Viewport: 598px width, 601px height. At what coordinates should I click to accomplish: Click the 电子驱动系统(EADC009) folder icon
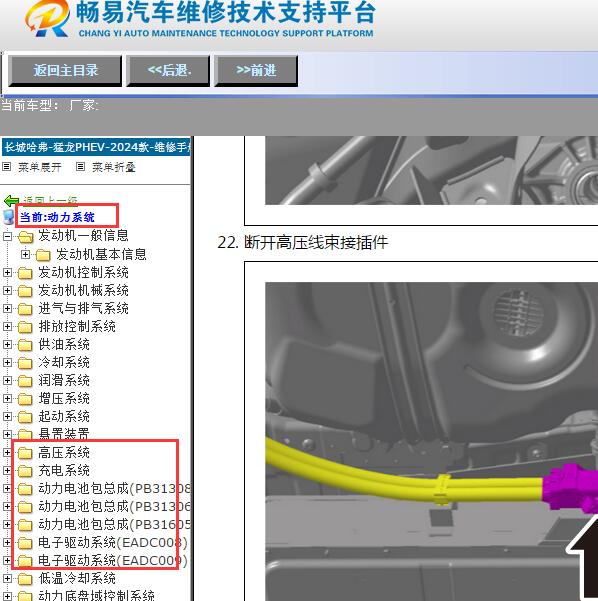click(25, 561)
